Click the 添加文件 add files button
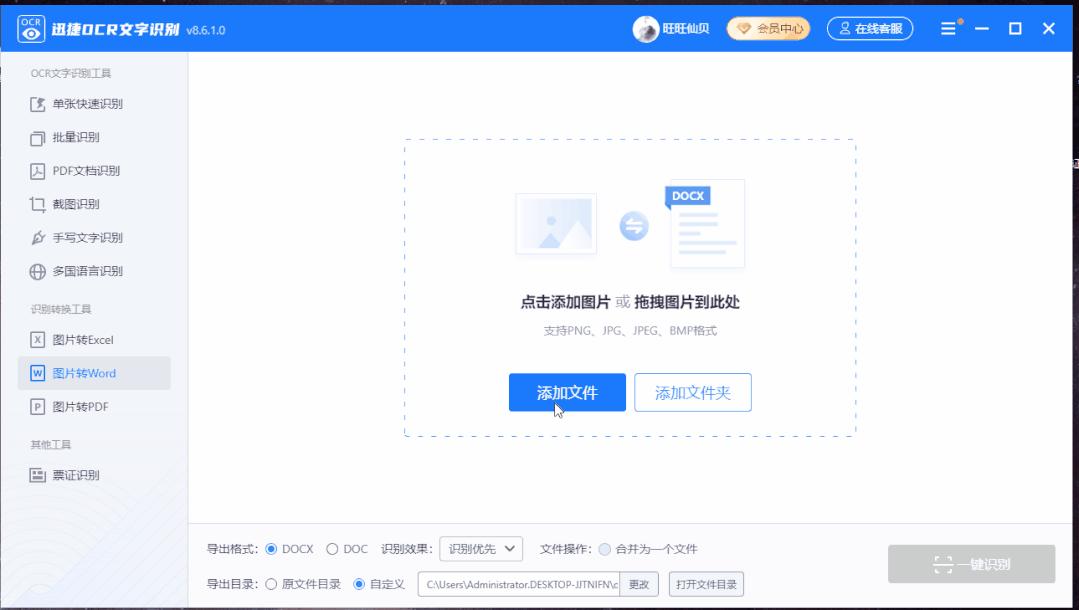The height and width of the screenshot is (610, 1079). click(567, 392)
